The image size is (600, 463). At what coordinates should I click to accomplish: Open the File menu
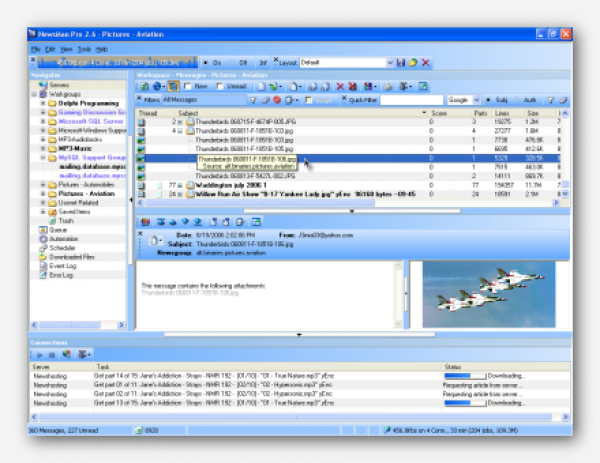pos(36,49)
